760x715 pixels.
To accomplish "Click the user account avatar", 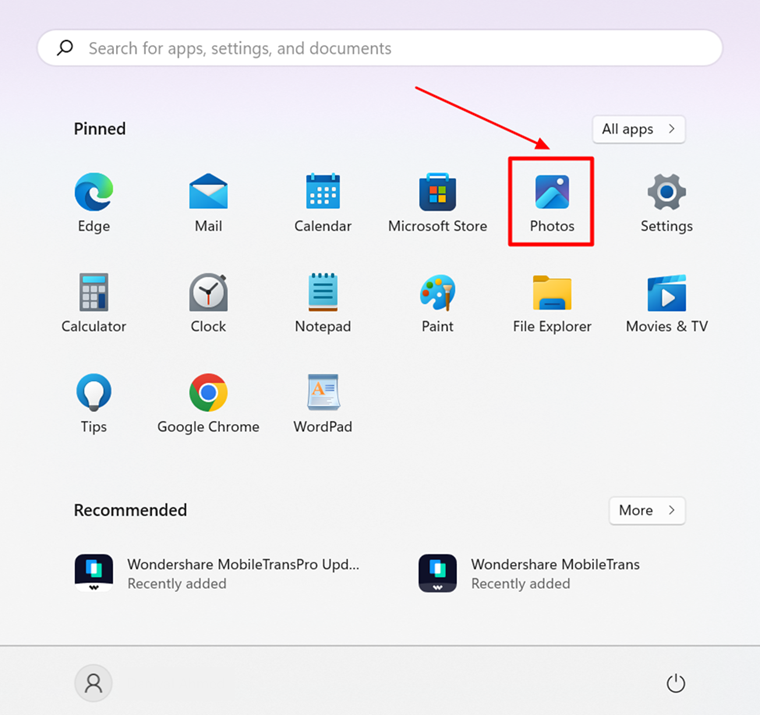I will point(93,683).
